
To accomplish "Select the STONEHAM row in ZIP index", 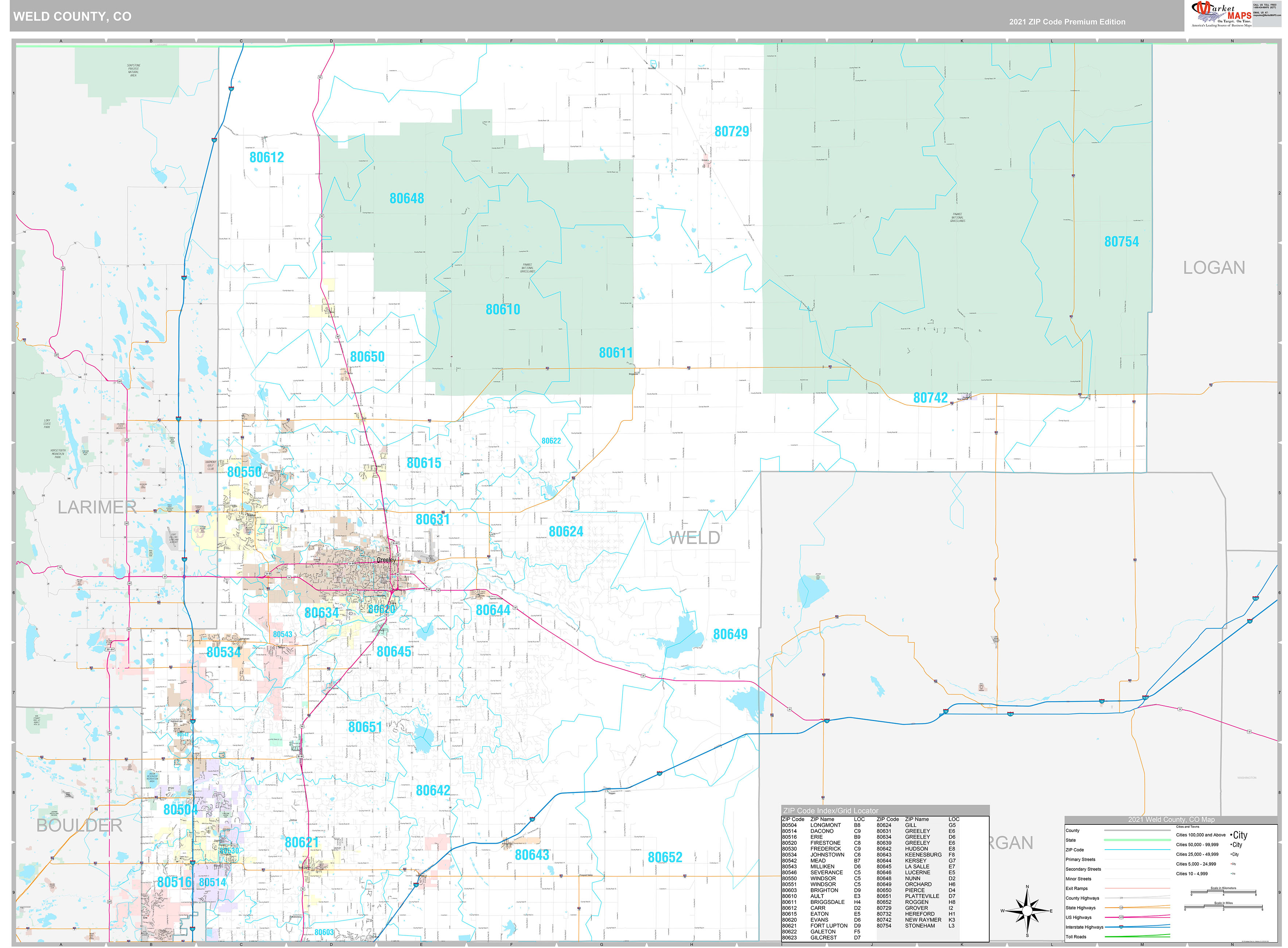I will pyautogui.click(x=920, y=926).
